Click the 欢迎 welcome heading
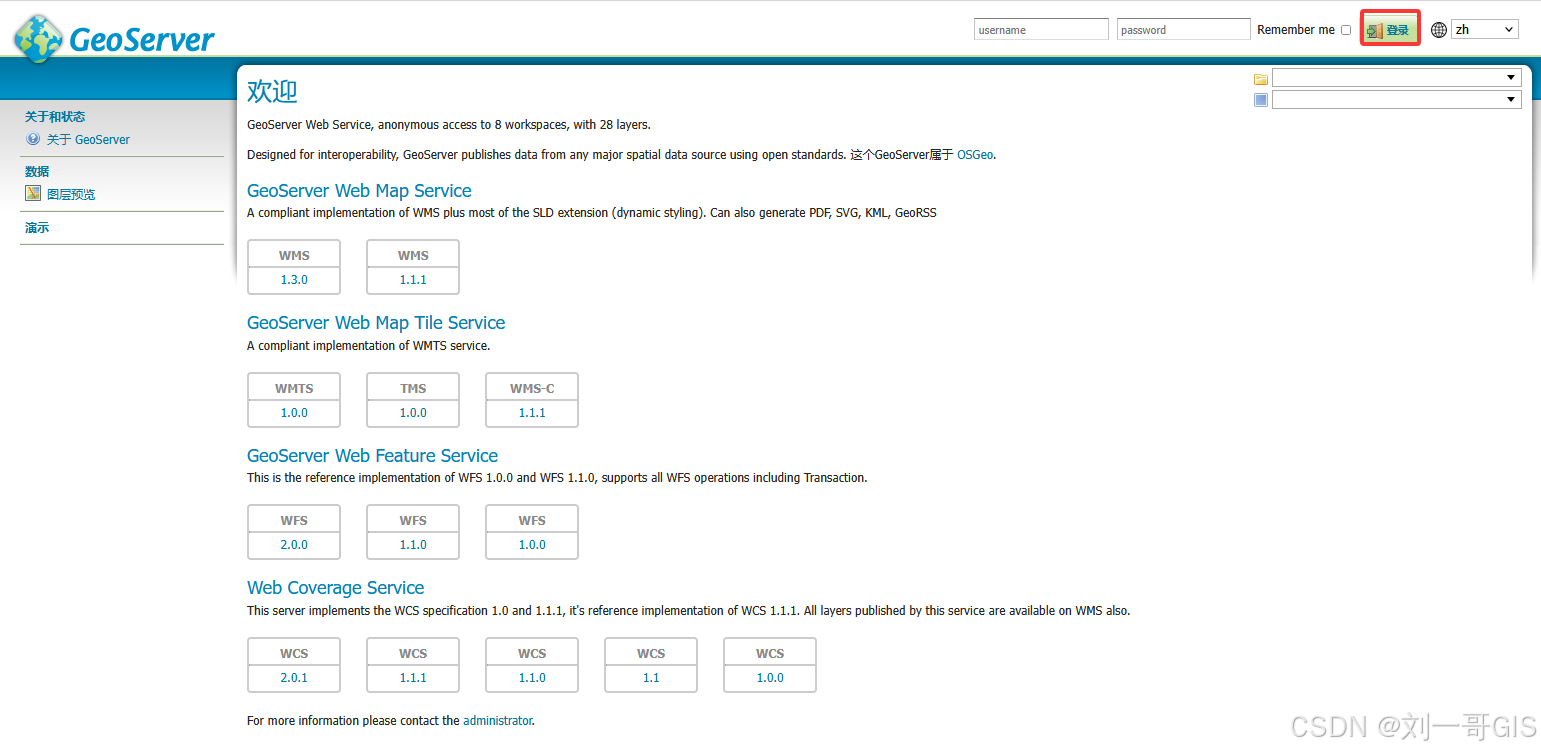1541x753 pixels. click(272, 91)
